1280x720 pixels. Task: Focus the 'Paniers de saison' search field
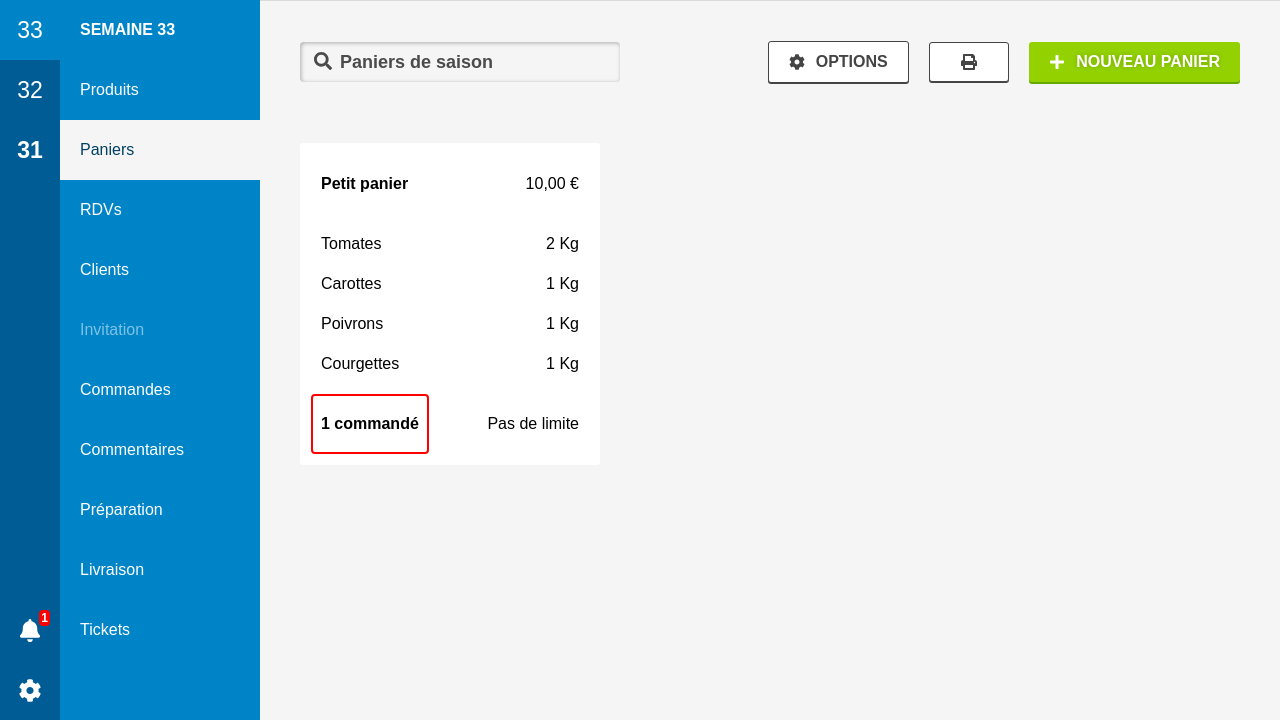pos(470,62)
